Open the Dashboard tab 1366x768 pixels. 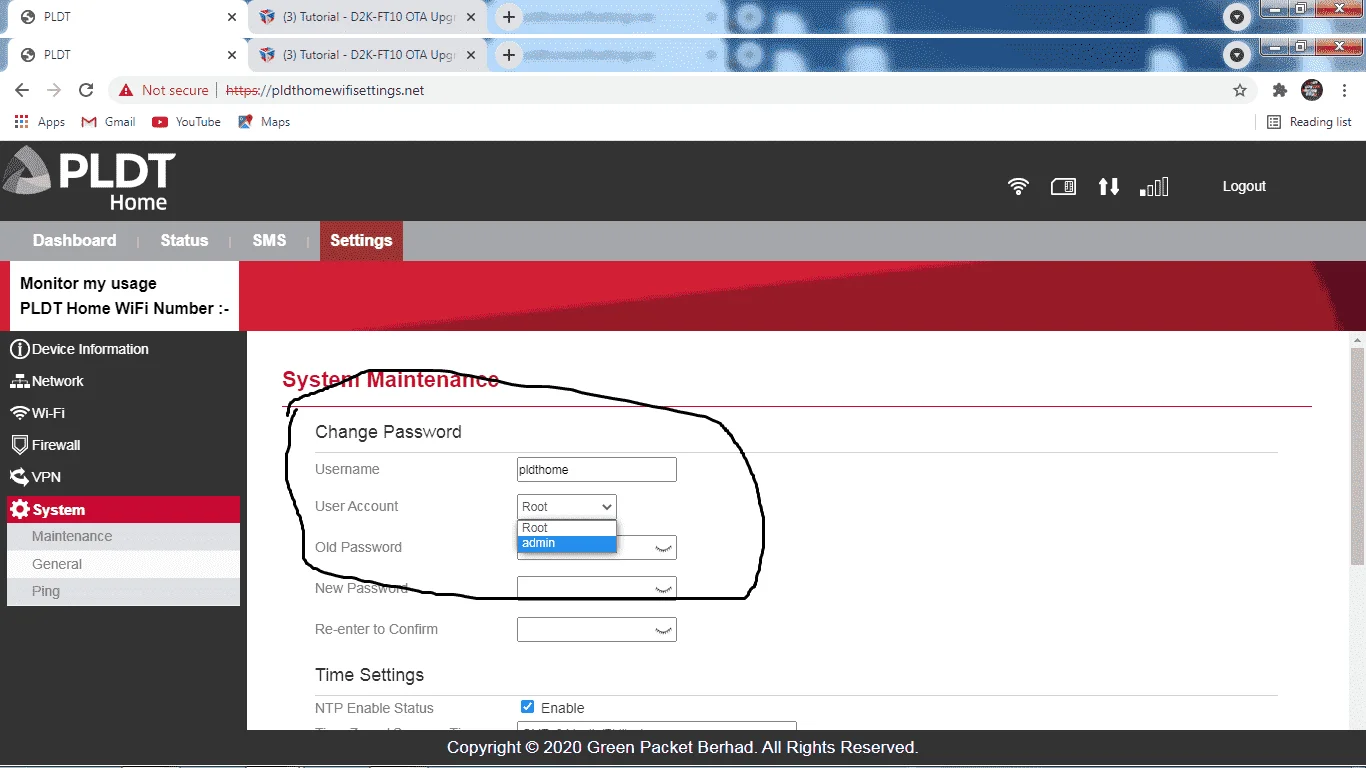(x=74, y=240)
